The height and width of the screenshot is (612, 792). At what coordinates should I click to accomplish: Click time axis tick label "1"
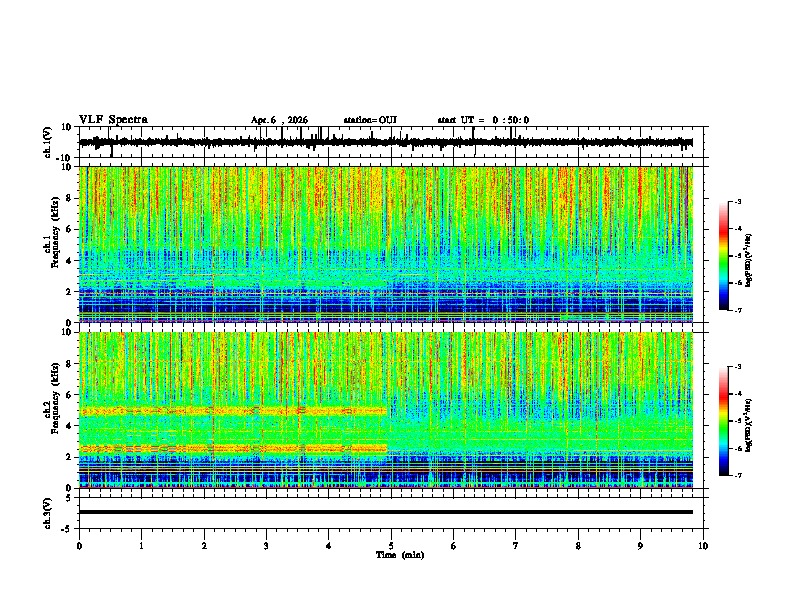141,546
